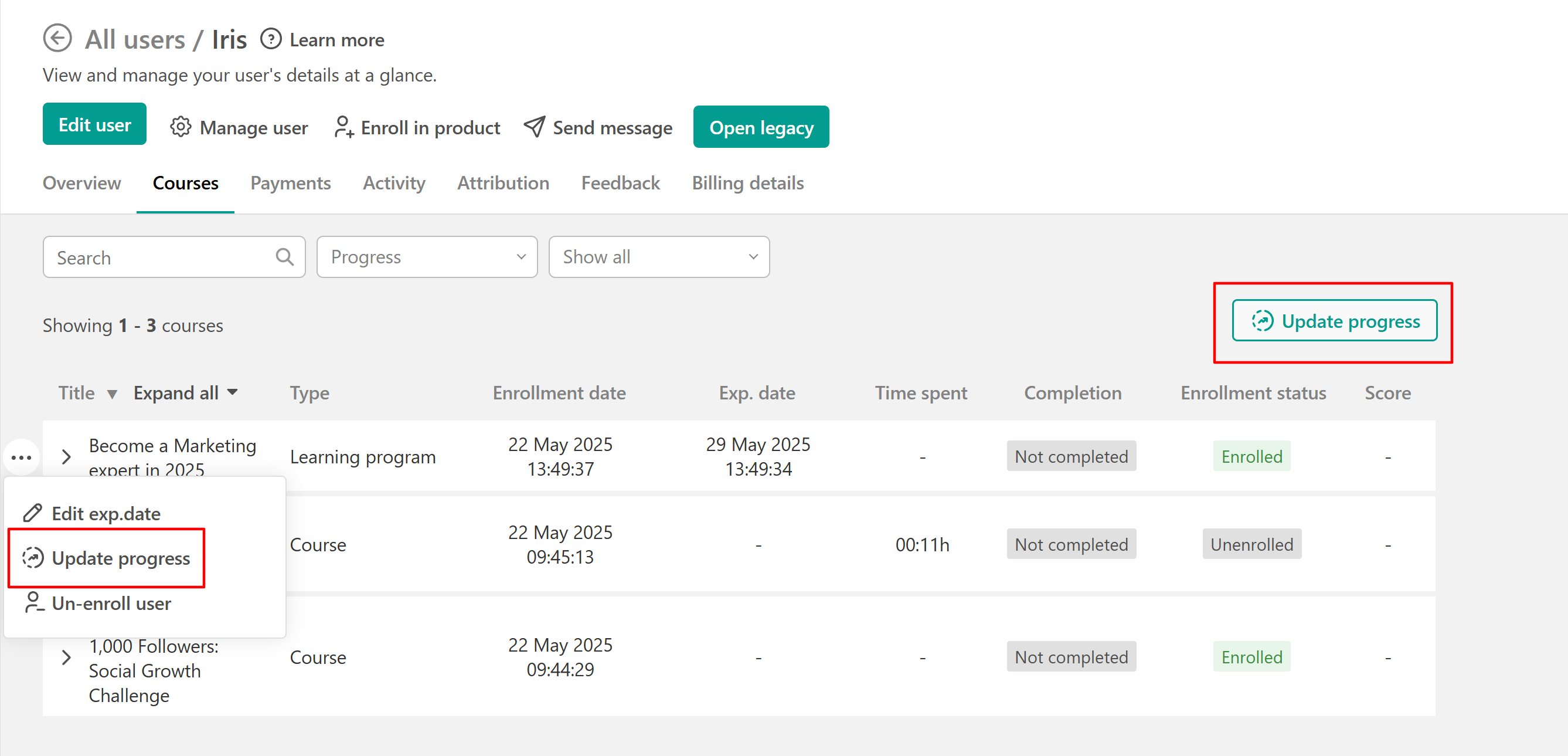Open the Progress filter dropdown
This screenshot has width=1568, height=756.
(x=426, y=257)
